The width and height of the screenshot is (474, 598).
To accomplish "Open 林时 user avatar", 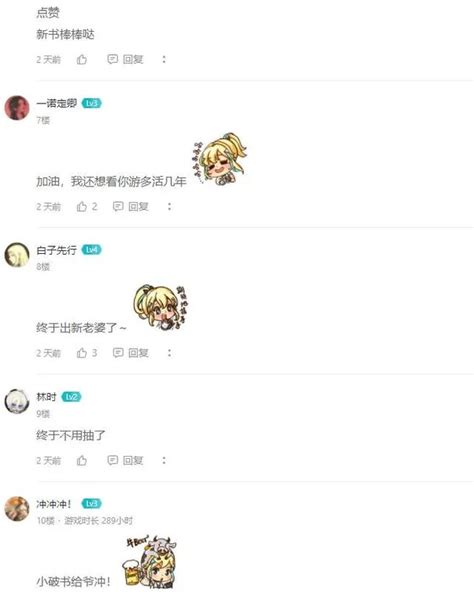I will pyautogui.click(x=17, y=401).
